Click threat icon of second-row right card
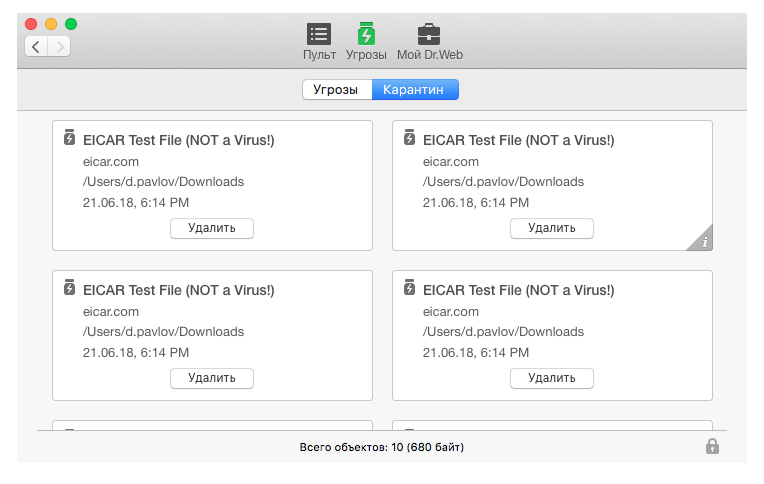 [409, 288]
